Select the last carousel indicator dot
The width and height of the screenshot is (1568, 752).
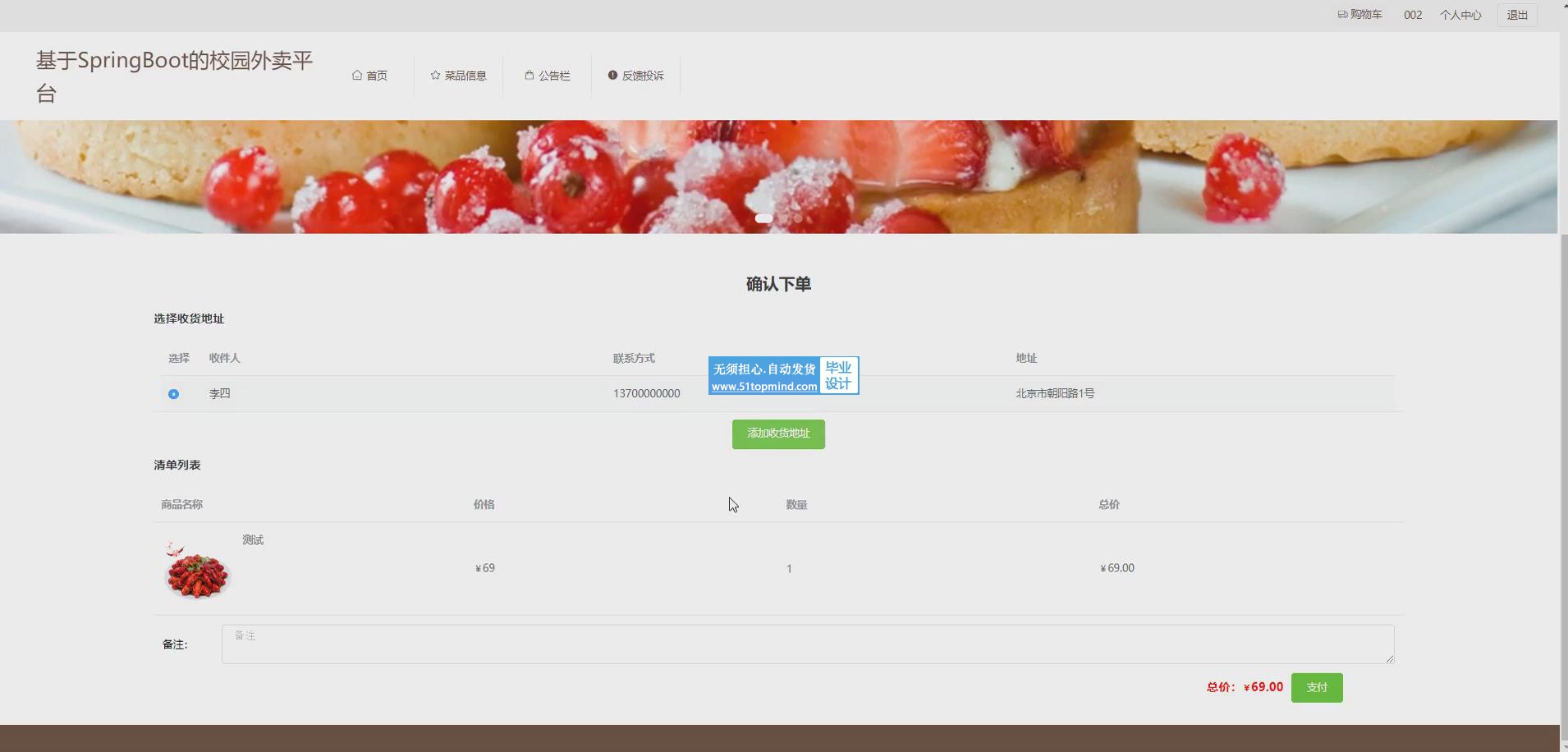pyautogui.click(x=798, y=218)
